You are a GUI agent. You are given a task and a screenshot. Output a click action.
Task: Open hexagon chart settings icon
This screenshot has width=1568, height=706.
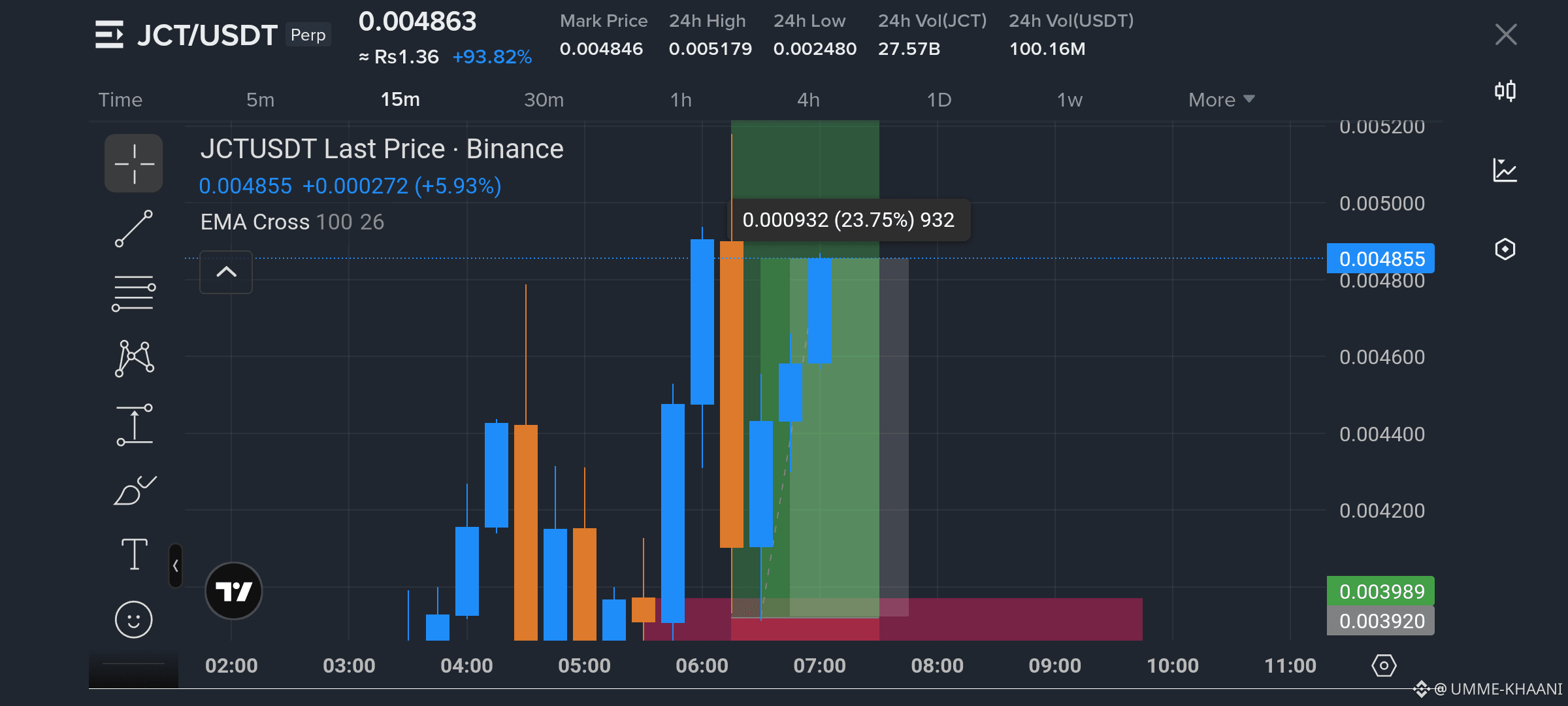[1505, 249]
